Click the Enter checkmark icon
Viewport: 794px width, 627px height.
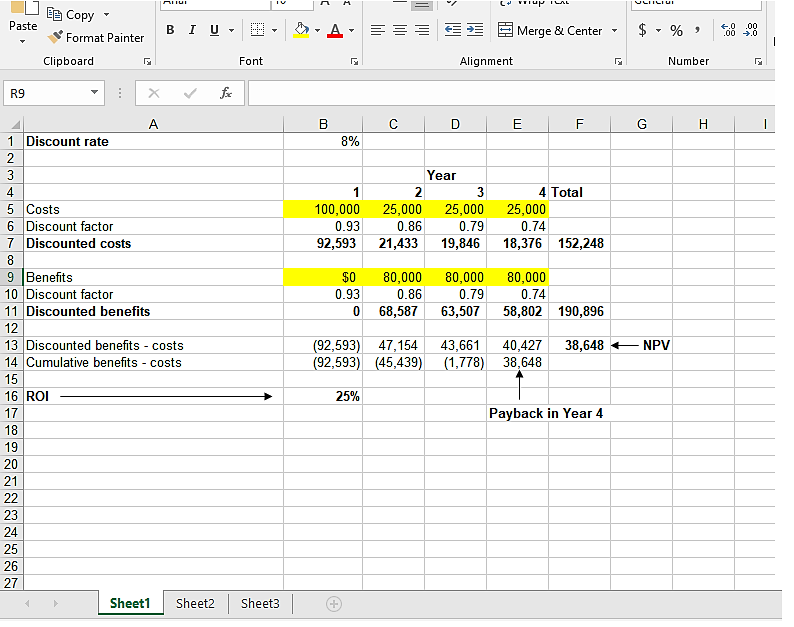tap(190, 93)
